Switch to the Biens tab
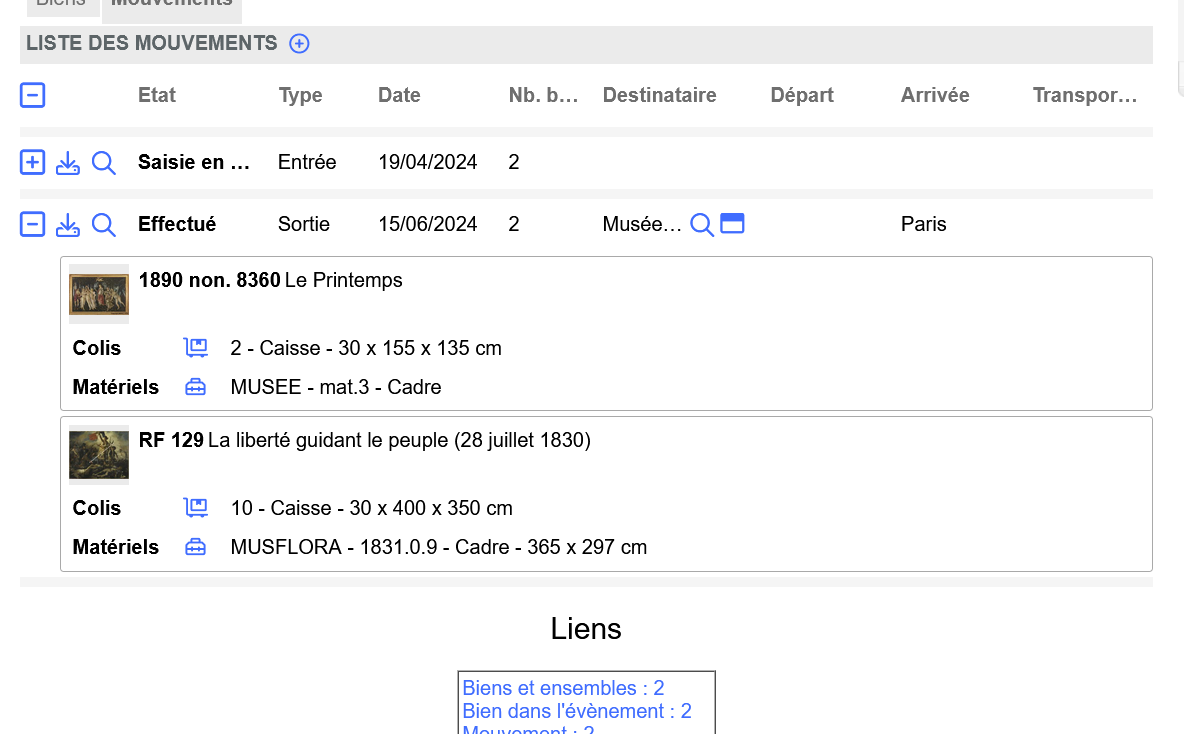This screenshot has width=1184, height=734. pyautogui.click(x=60, y=5)
